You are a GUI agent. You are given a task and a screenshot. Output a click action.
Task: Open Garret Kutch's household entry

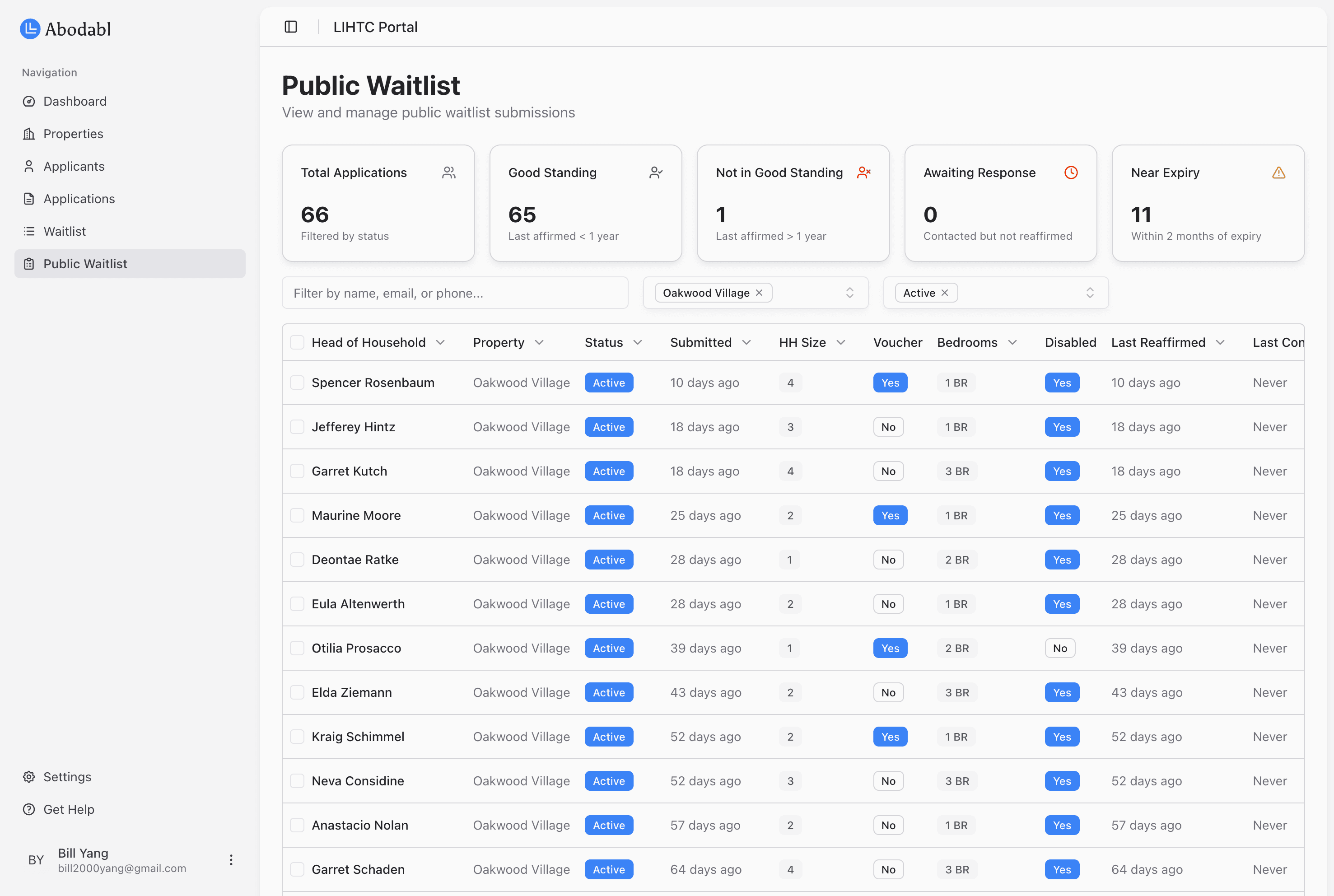coord(349,471)
